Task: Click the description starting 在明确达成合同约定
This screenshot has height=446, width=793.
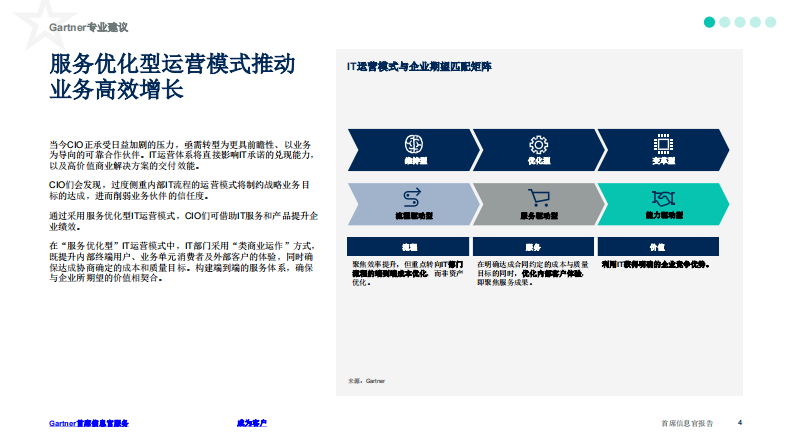Action: tap(533, 274)
